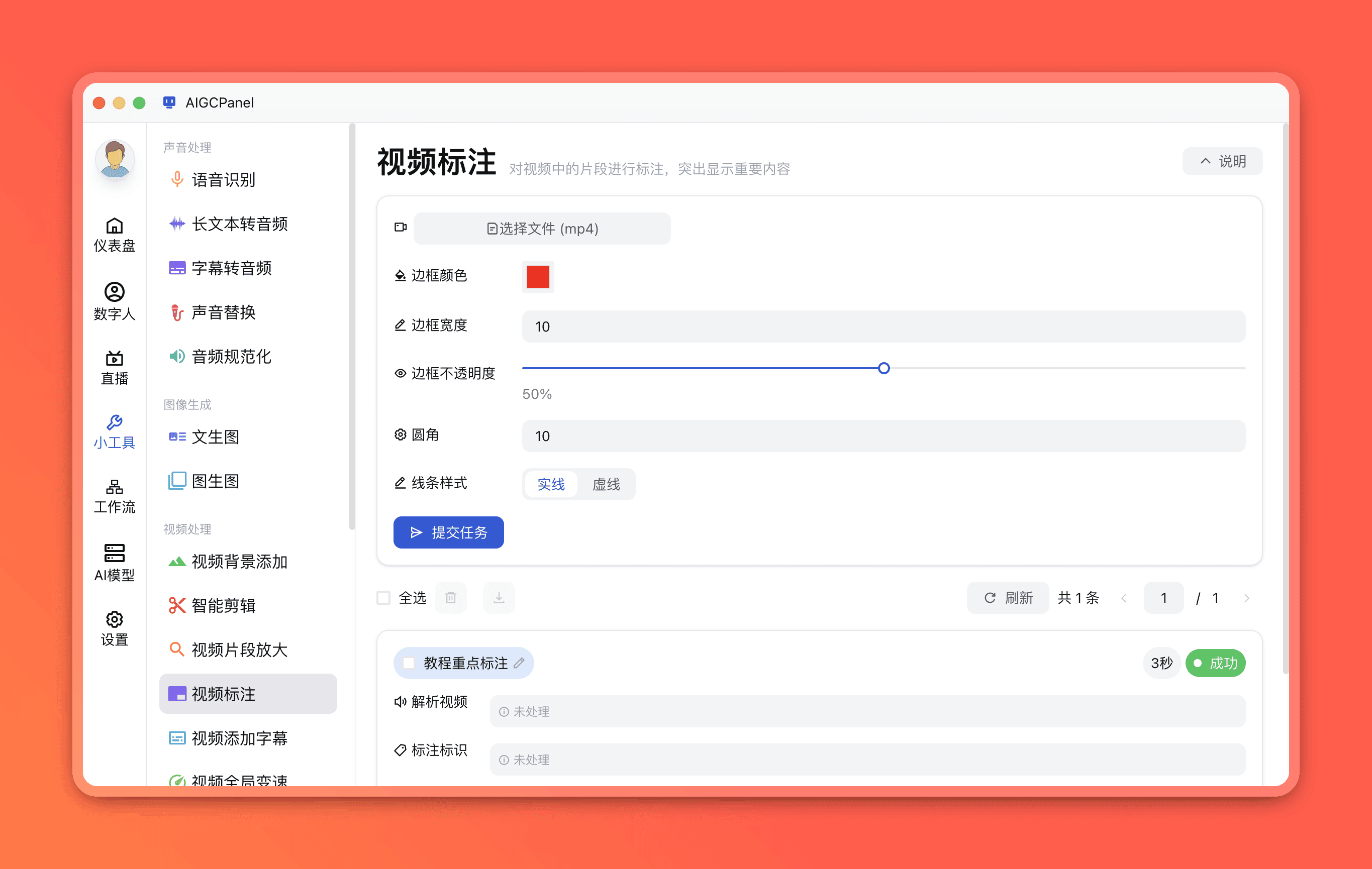Open 语音识别 in the tools list

click(248, 179)
